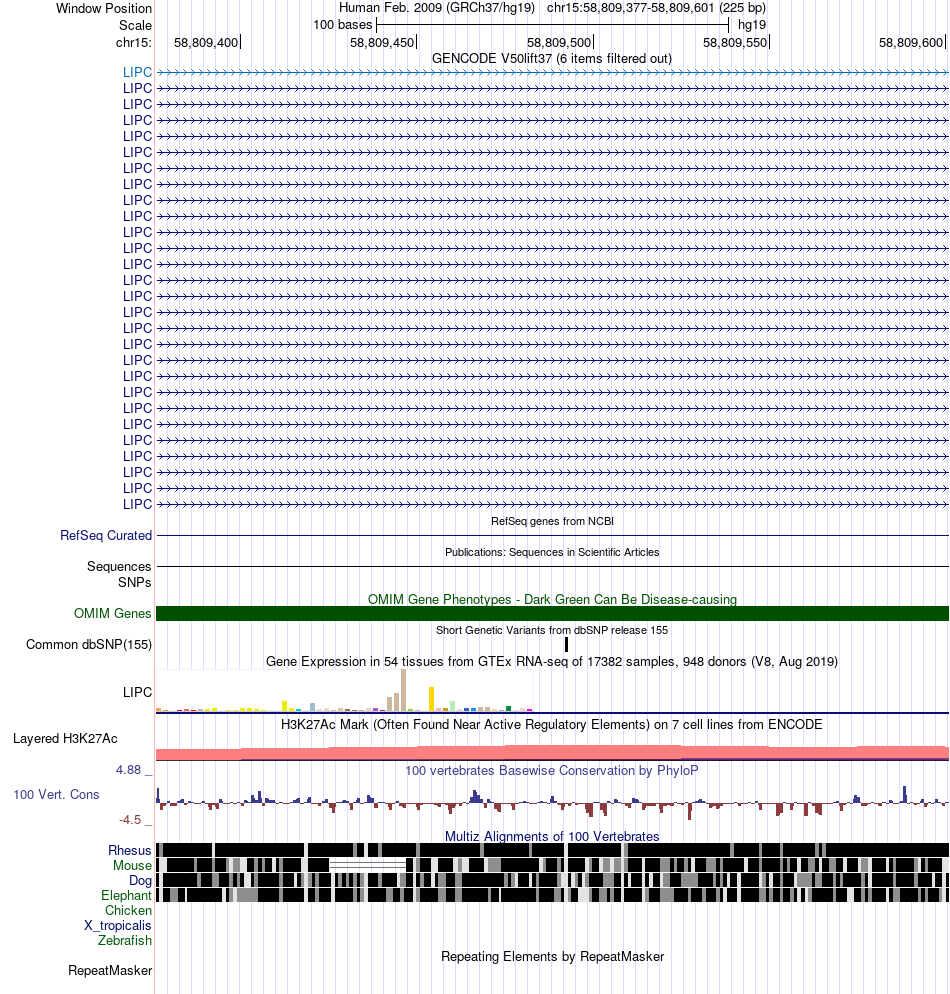The height and width of the screenshot is (994, 950).
Task: Open Short Genetic Variants from dbSNP title
Action: (552, 630)
